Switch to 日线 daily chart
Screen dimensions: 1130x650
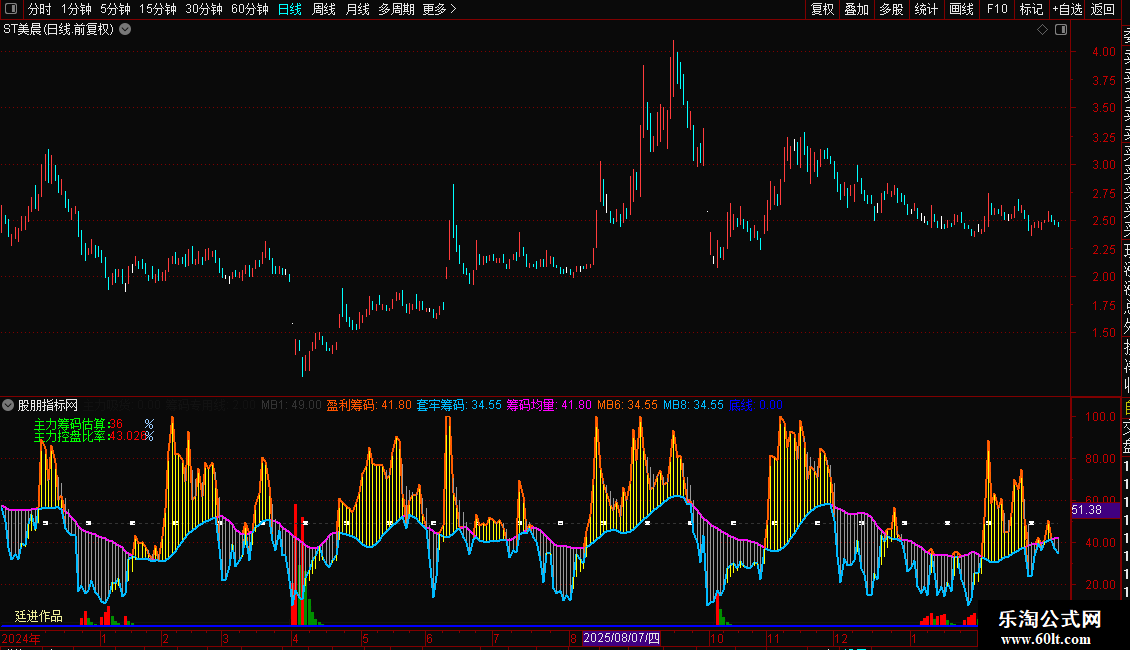[x=290, y=9]
